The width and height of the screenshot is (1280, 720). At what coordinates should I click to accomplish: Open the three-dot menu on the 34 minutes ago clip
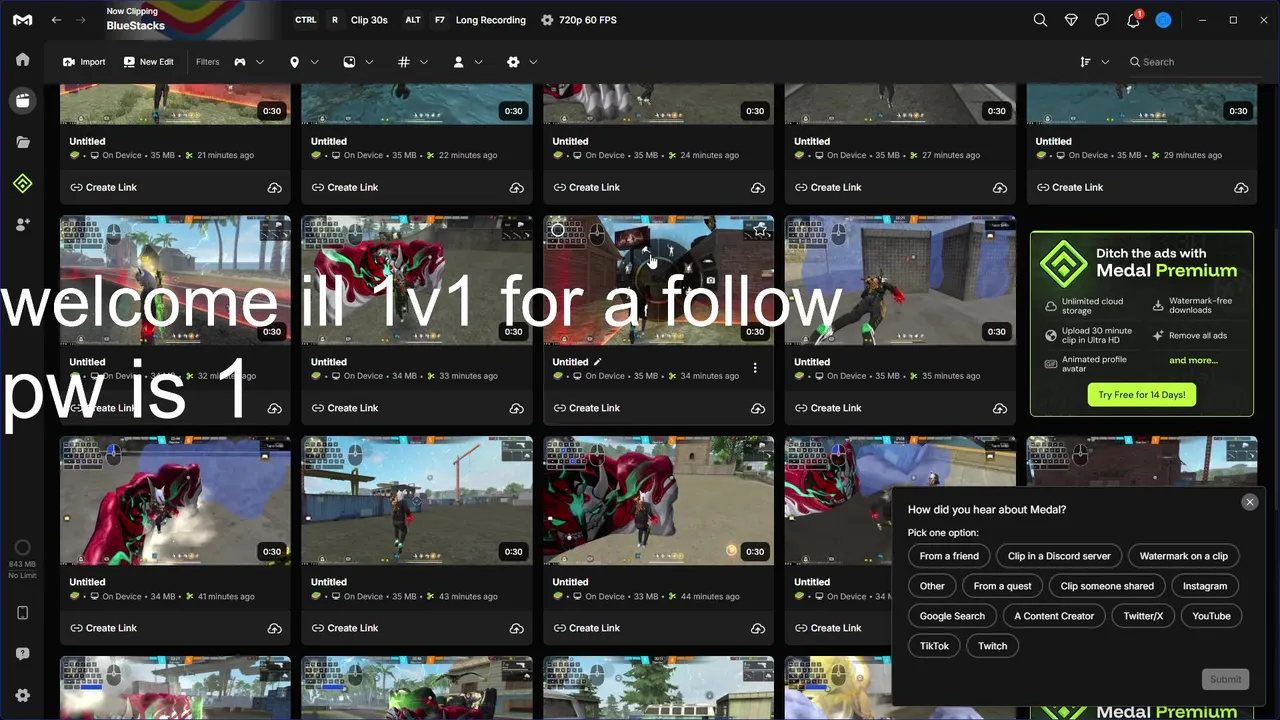click(755, 368)
